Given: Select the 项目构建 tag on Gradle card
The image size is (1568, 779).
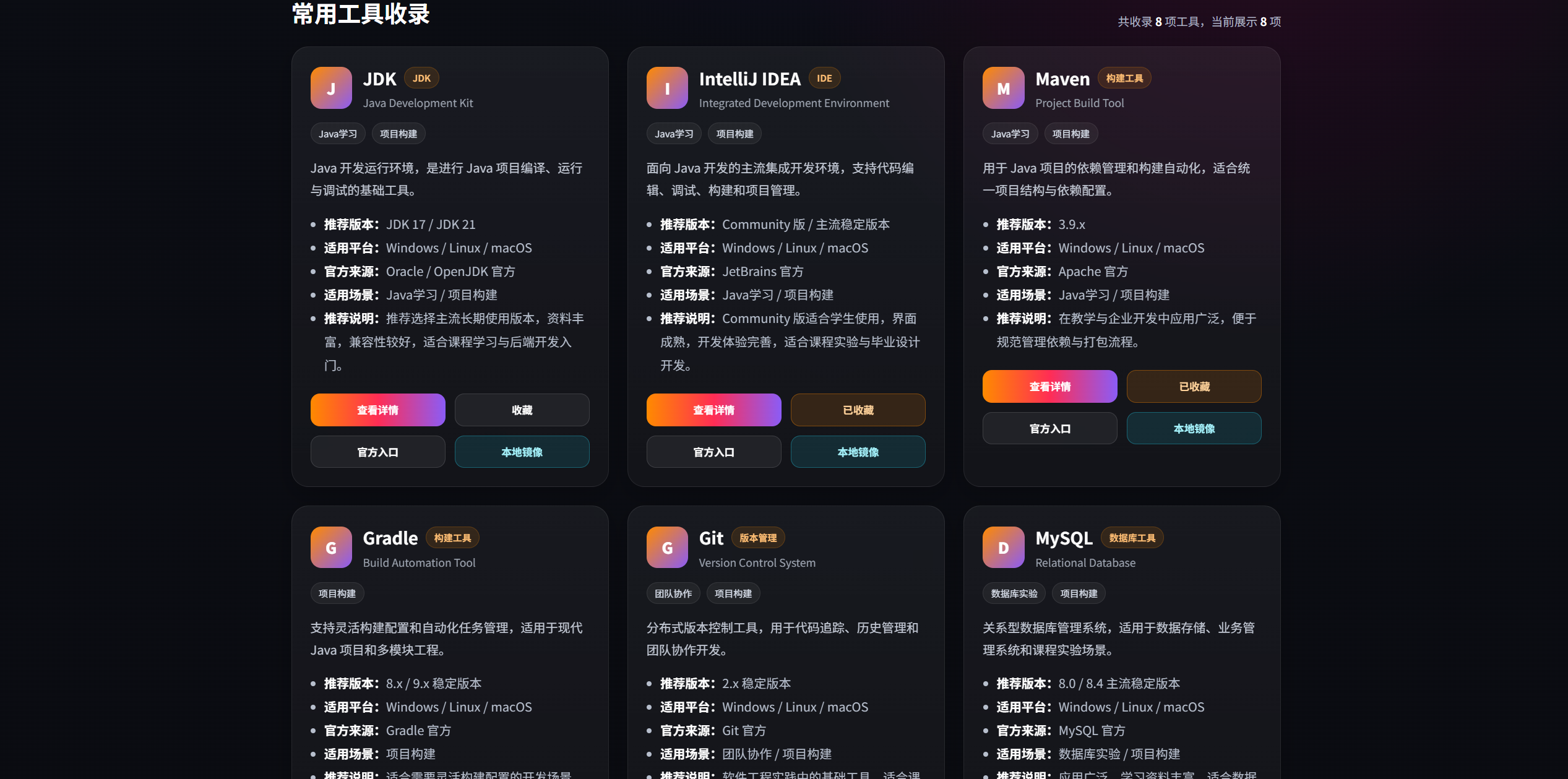Looking at the screenshot, I should tap(337, 593).
